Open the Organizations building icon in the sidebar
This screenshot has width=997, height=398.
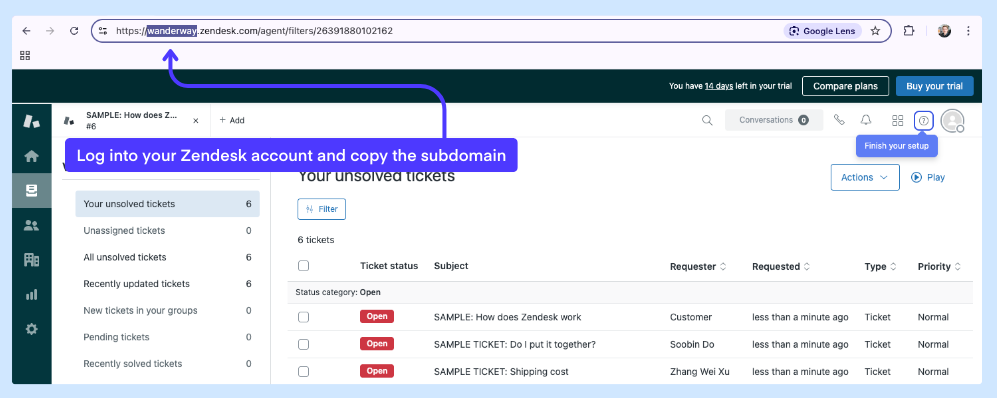pos(31,259)
